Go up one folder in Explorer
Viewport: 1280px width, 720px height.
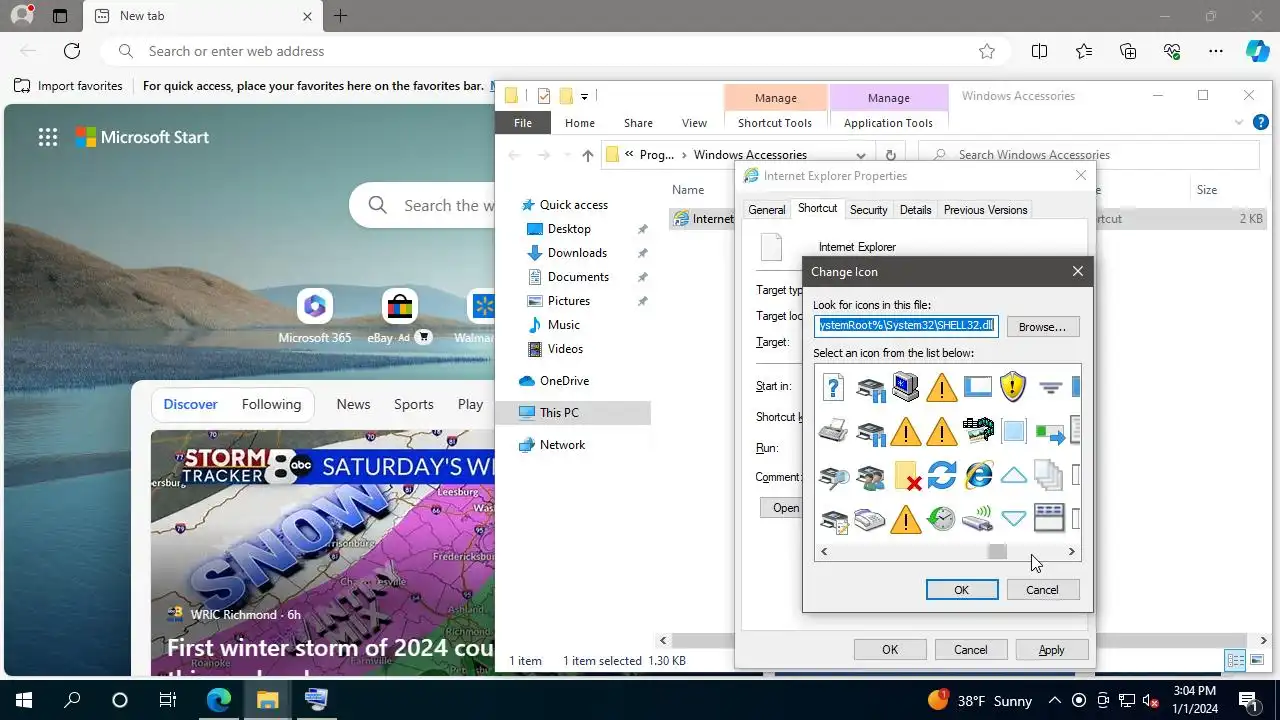click(x=587, y=155)
